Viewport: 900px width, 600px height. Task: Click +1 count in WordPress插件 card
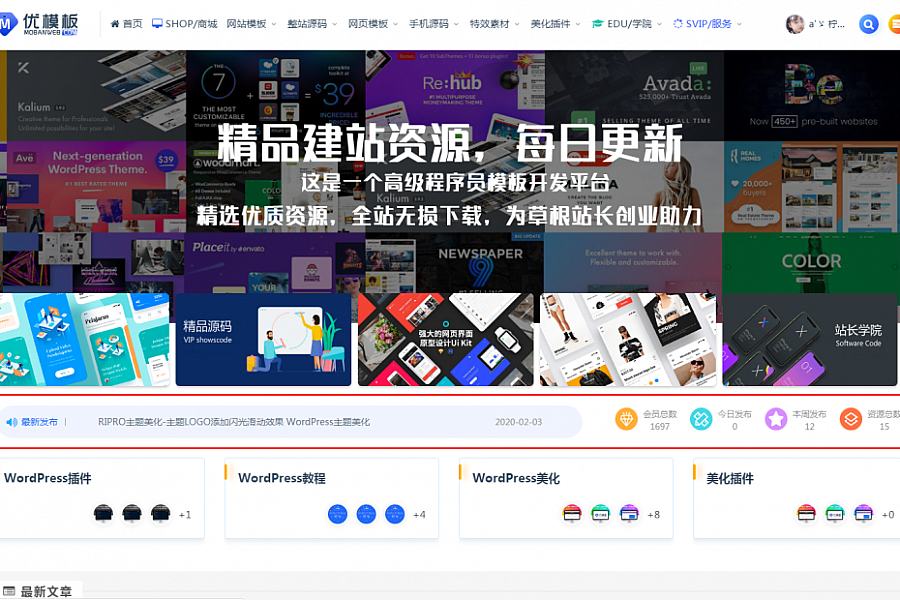click(185, 514)
